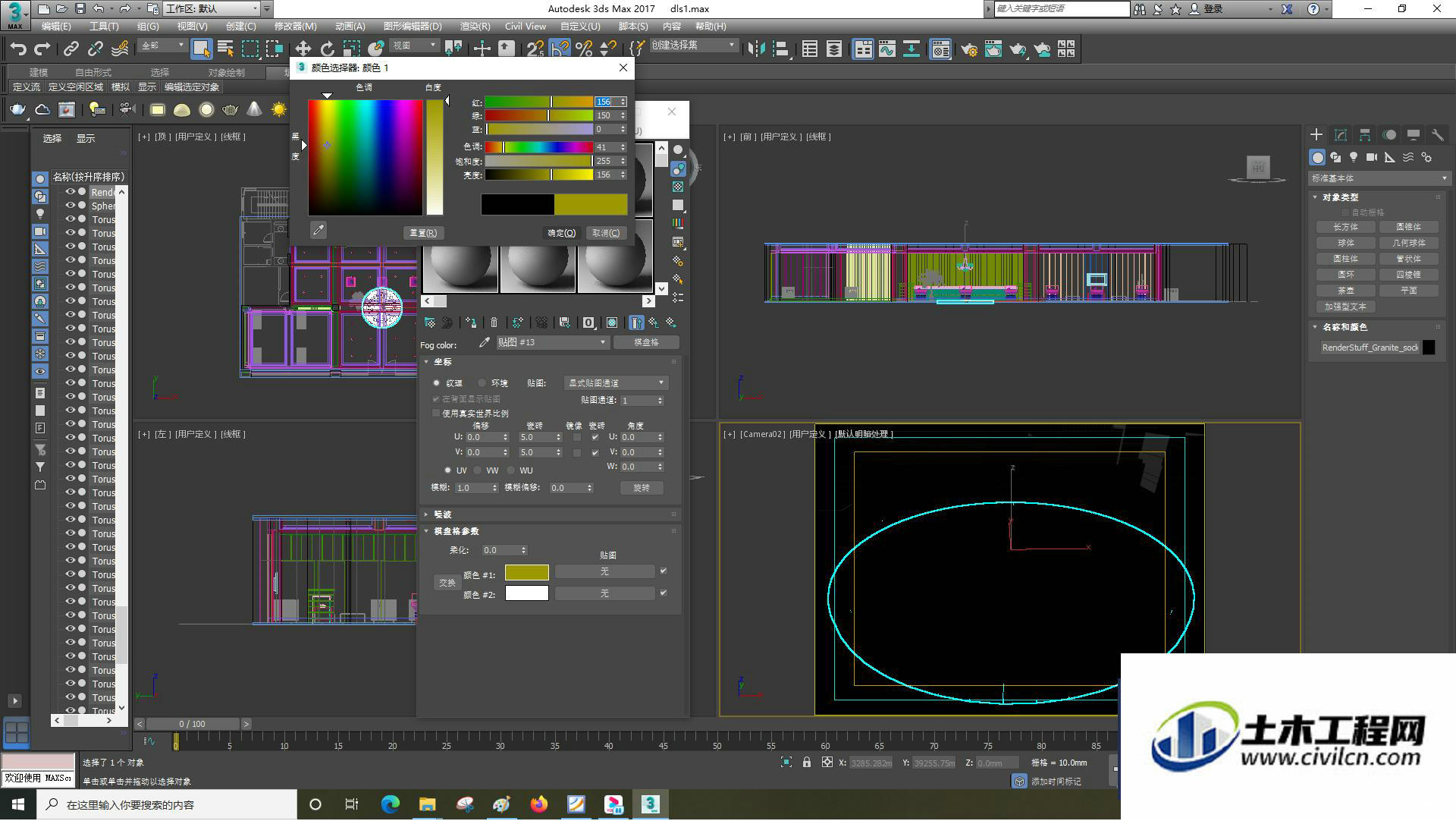Click the 重置(R) button
The height and width of the screenshot is (821, 1456).
[423, 234]
